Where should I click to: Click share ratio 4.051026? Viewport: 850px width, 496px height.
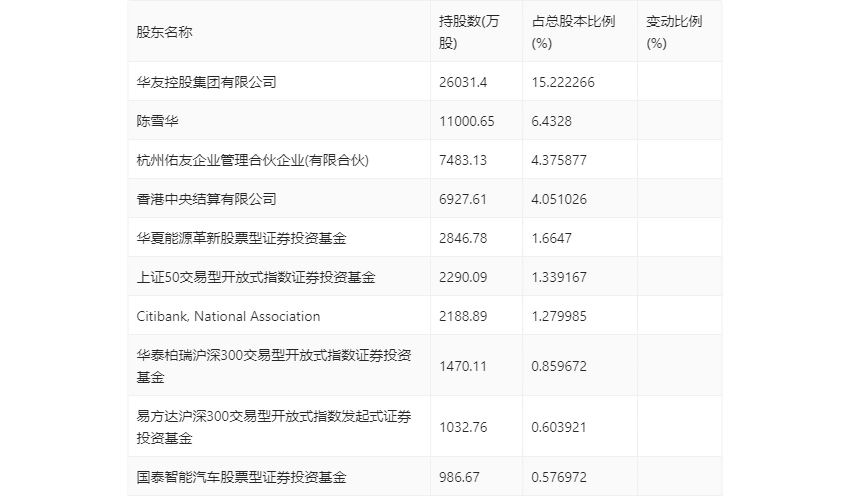click(x=559, y=199)
